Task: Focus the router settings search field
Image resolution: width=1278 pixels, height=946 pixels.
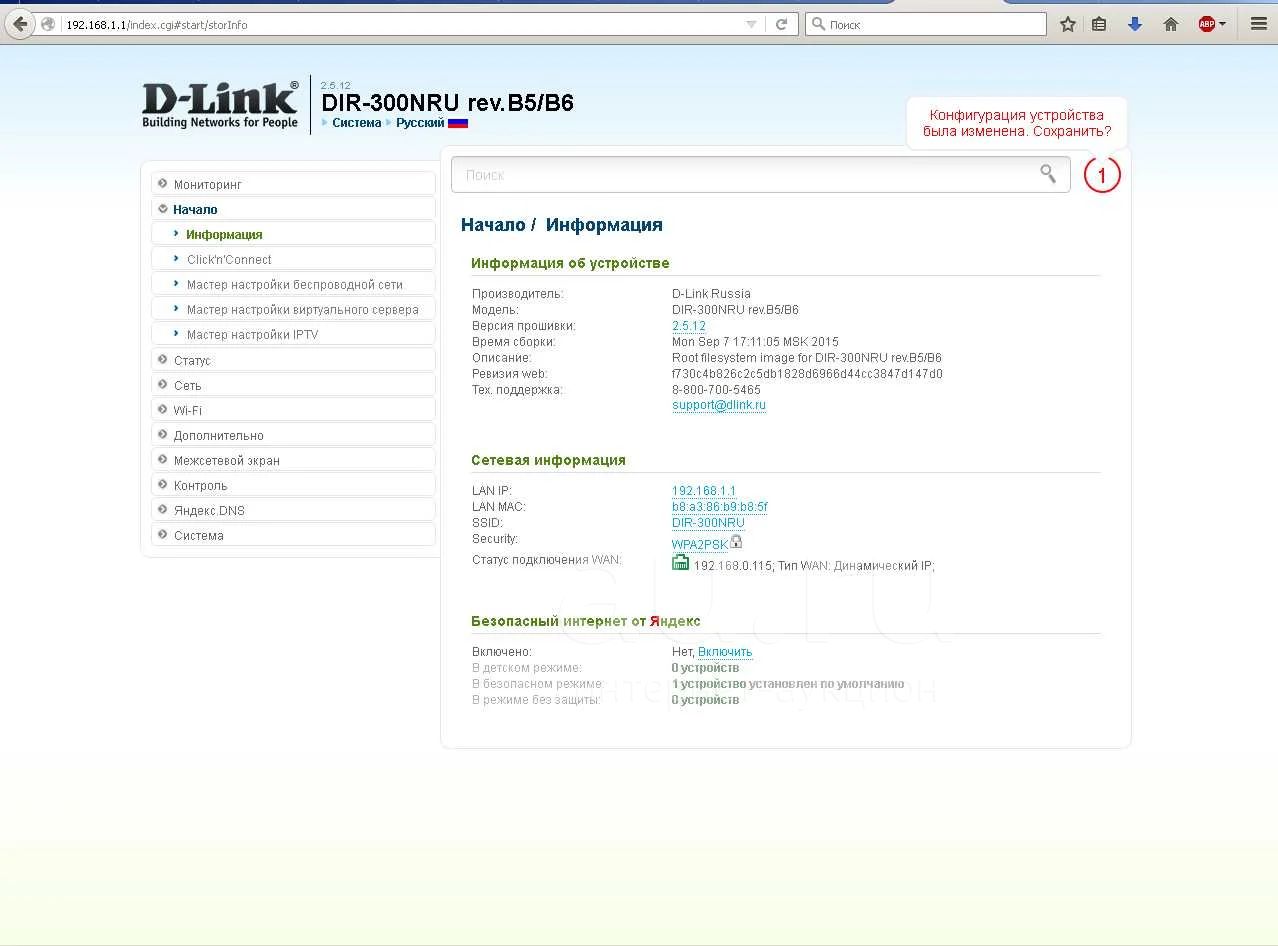Action: [760, 174]
